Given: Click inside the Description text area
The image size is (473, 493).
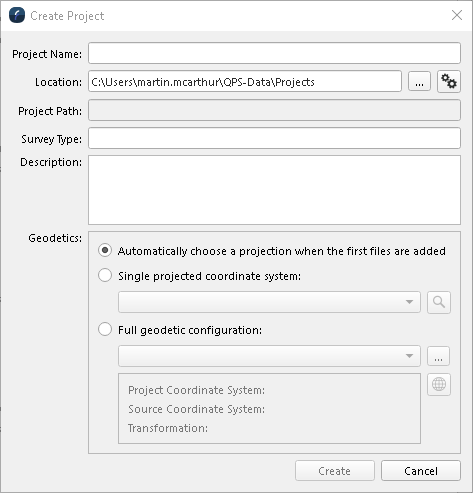Looking at the screenshot, I should click(x=274, y=190).
